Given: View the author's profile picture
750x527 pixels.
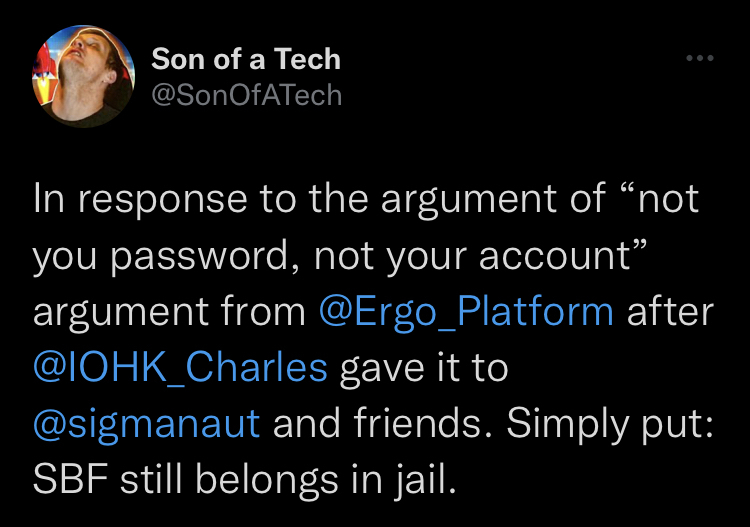Looking at the screenshot, I should tap(83, 77).
